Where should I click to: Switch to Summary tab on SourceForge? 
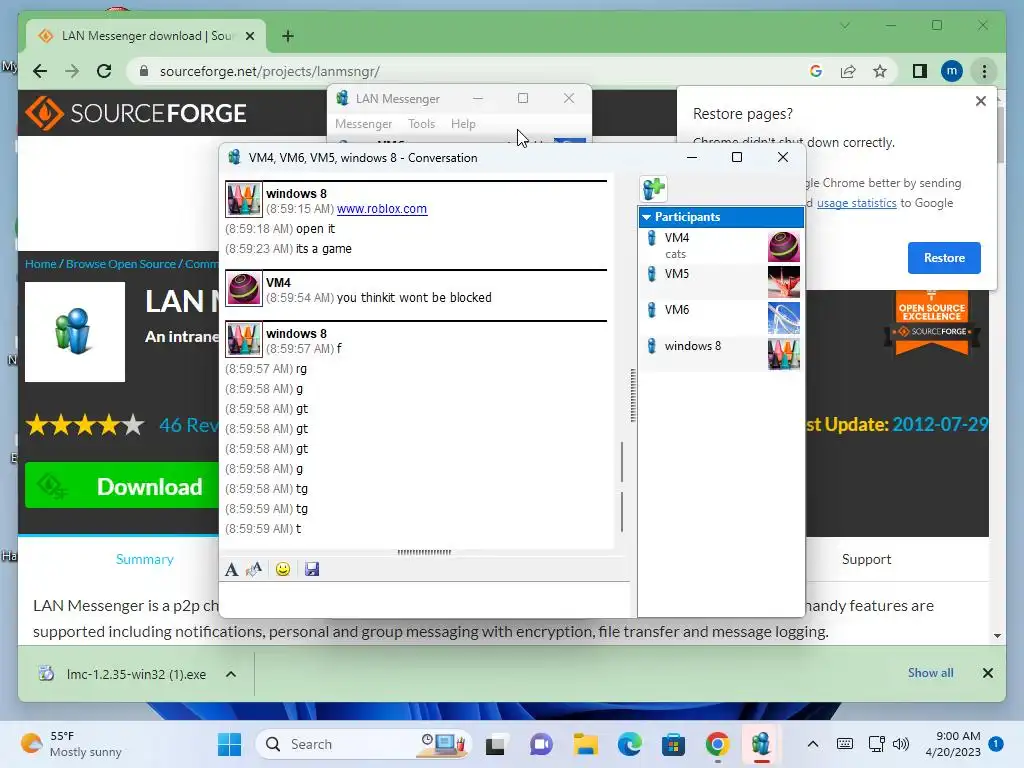[x=144, y=559]
